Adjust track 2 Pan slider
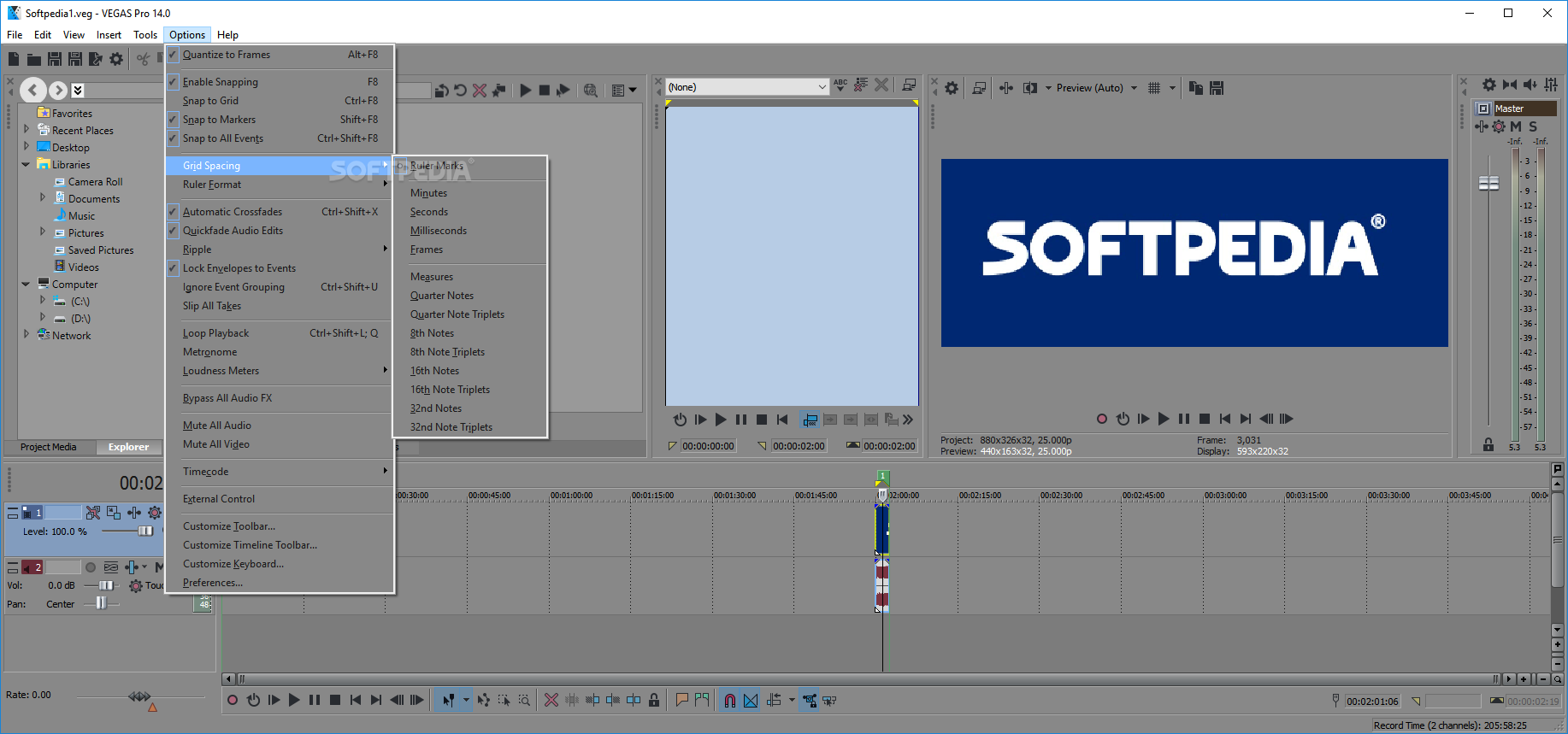 pyautogui.click(x=101, y=603)
